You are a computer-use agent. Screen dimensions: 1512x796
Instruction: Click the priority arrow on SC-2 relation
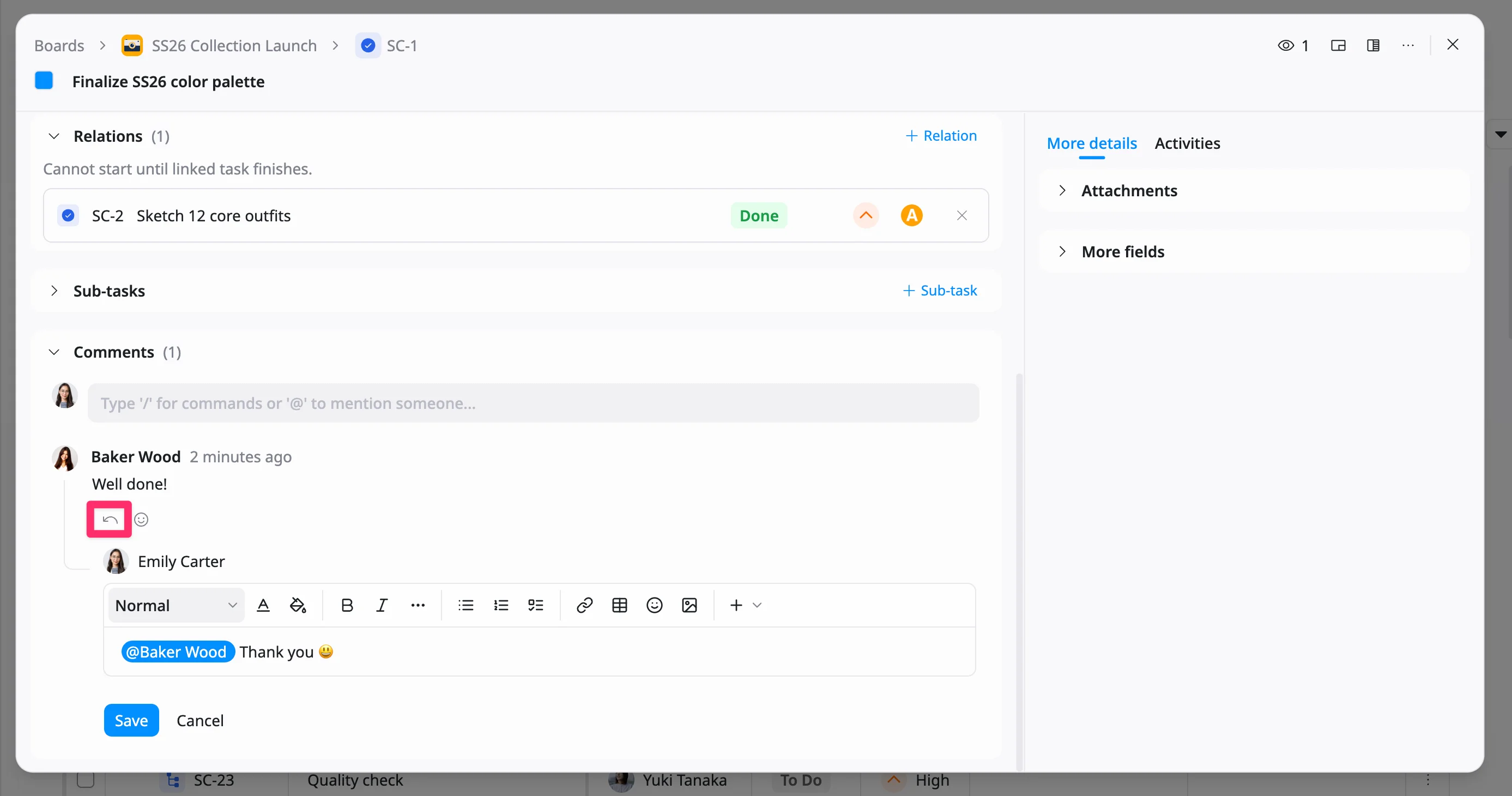[866, 215]
